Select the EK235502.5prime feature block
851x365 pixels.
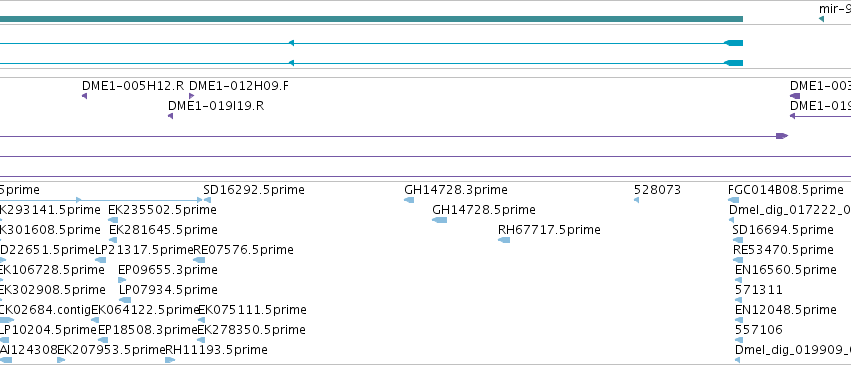[113, 220]
